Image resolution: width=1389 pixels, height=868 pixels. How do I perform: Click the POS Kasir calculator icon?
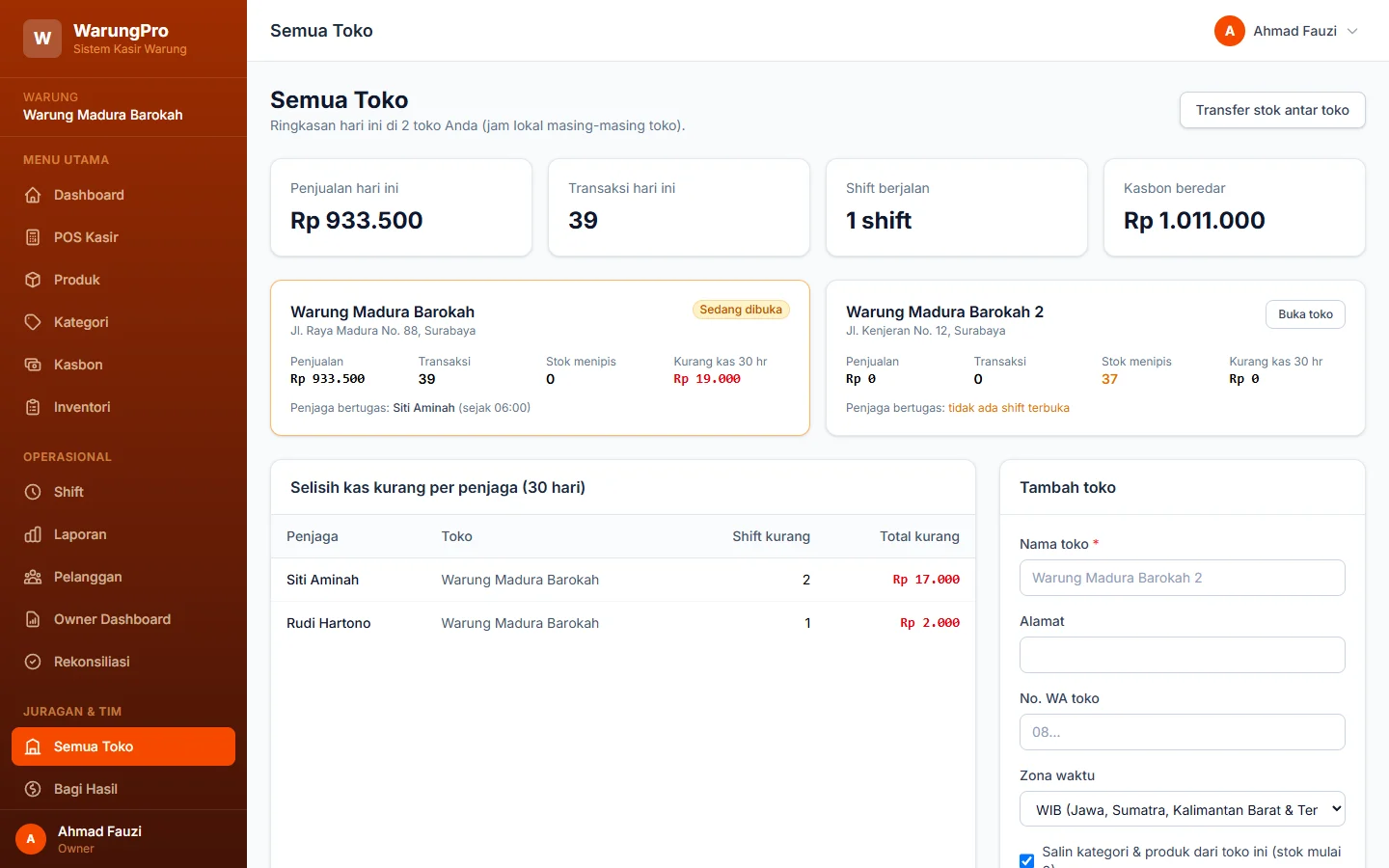pyautogui.click(x=33, y=237)
